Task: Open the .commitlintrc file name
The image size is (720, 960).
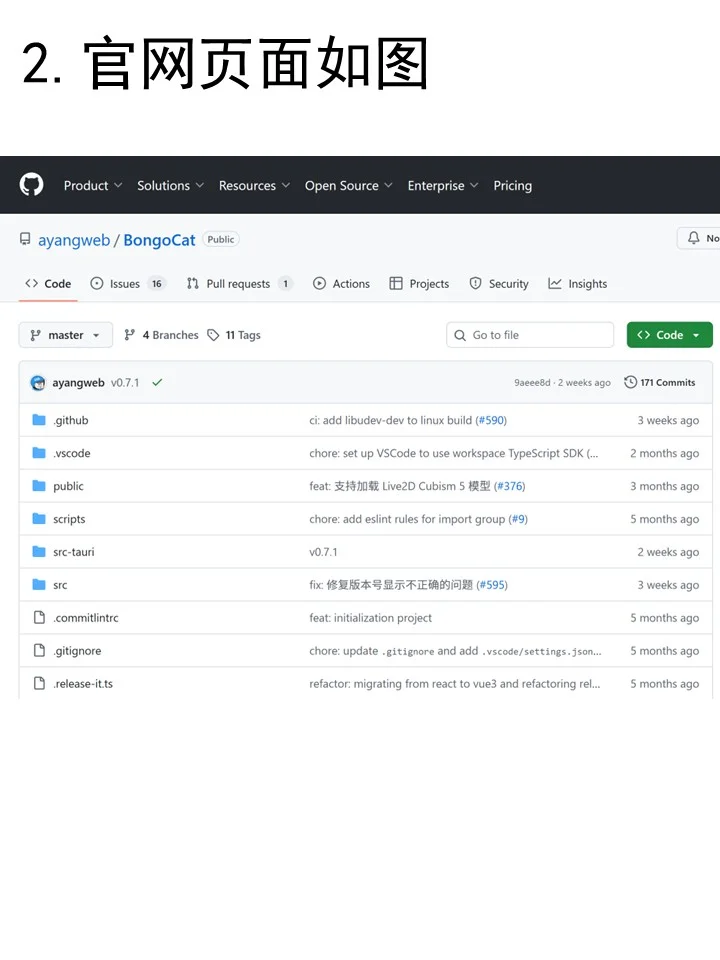Action: (x=86, y=618)
